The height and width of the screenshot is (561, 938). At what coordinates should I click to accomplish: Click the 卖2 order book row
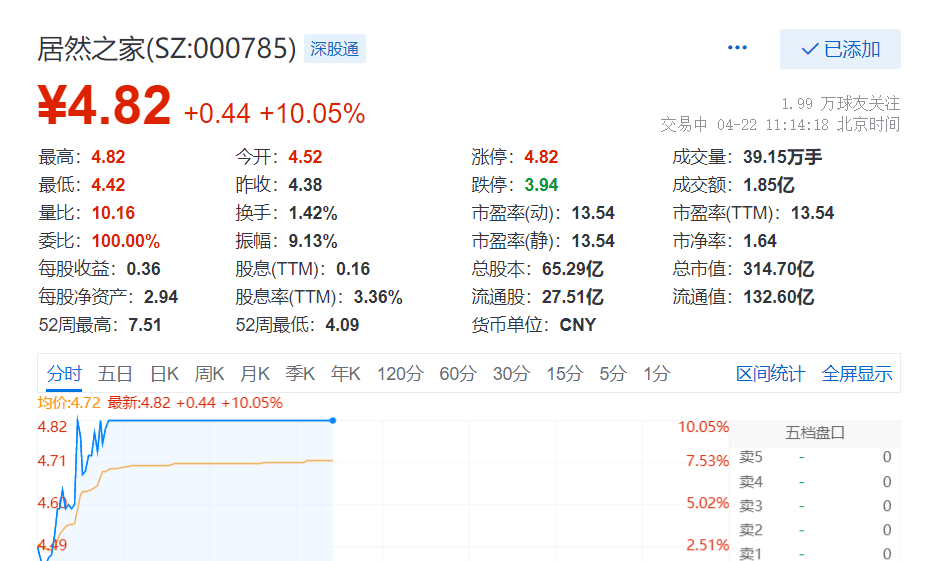click(815, 530)
